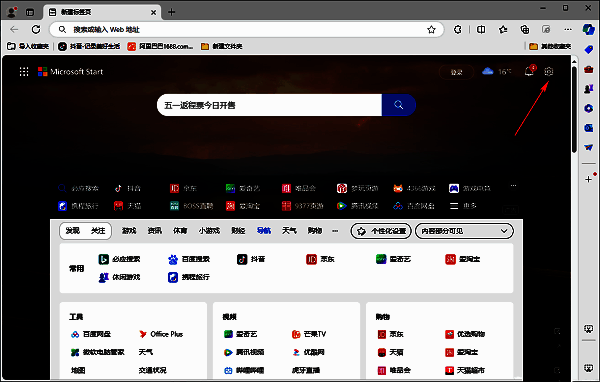The image size is (600, 382).
Task: Open the notifications bell icon
Action: (530, 71)
